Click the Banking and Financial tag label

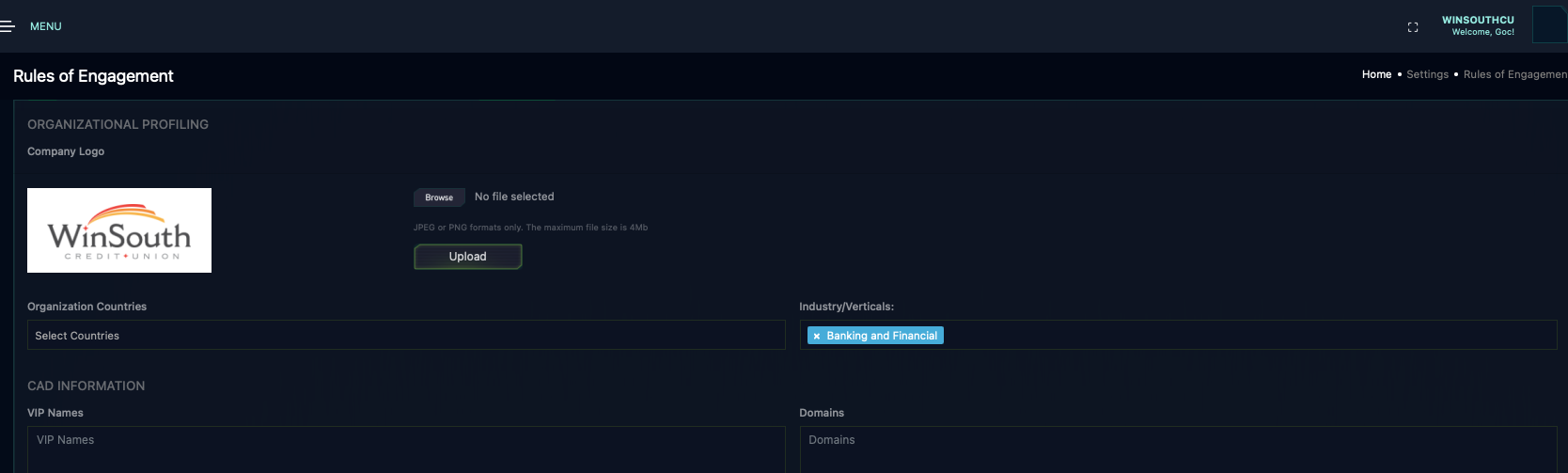(x=882, y=336)
